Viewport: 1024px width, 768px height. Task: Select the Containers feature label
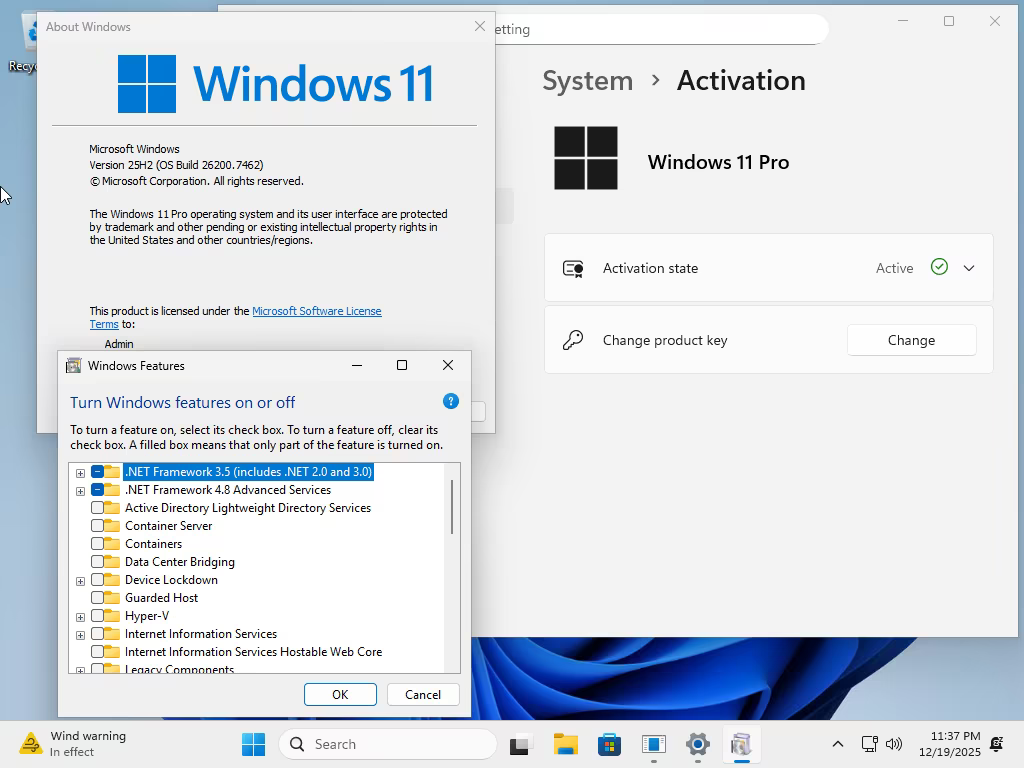point(153,543)
